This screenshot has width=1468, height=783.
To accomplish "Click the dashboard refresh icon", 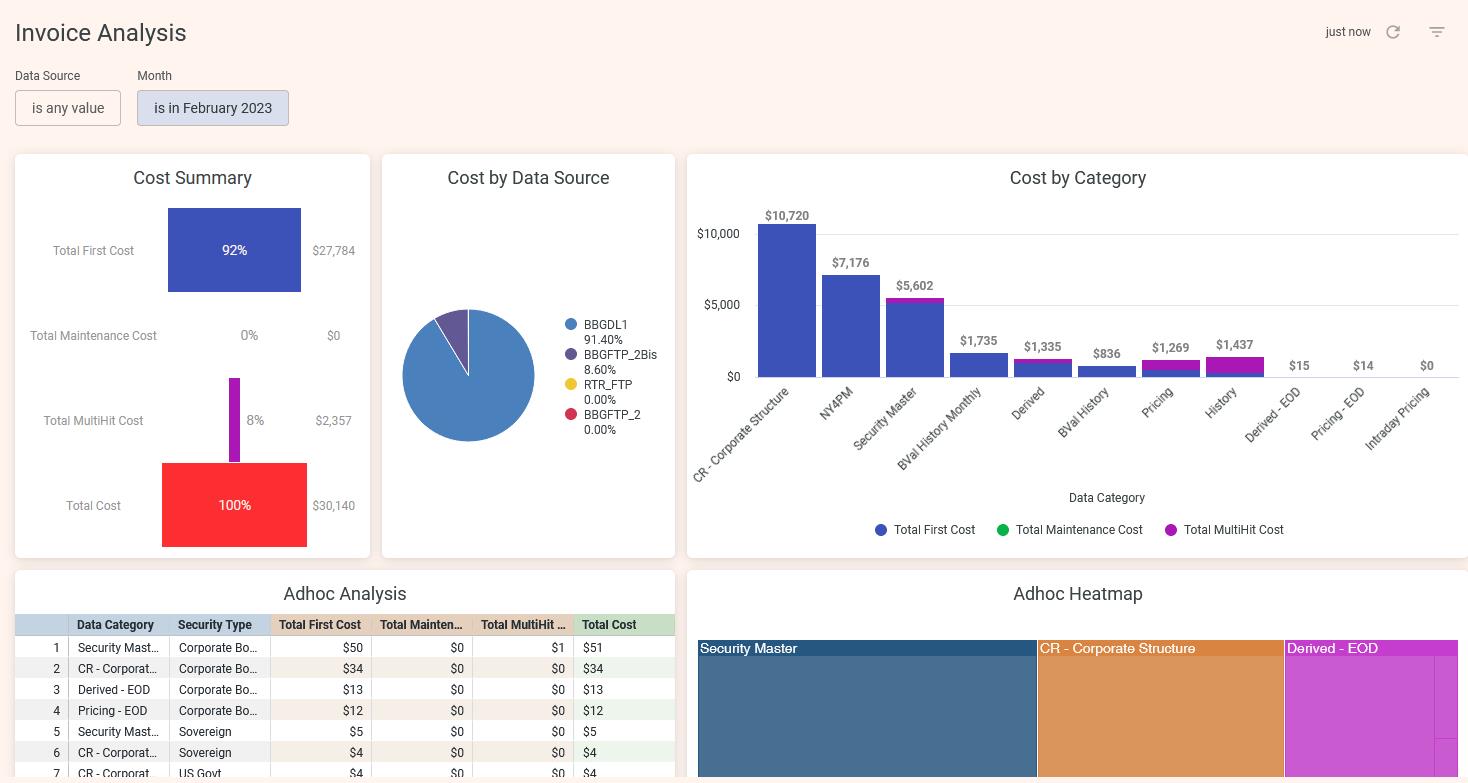I will coord(1393,32).
